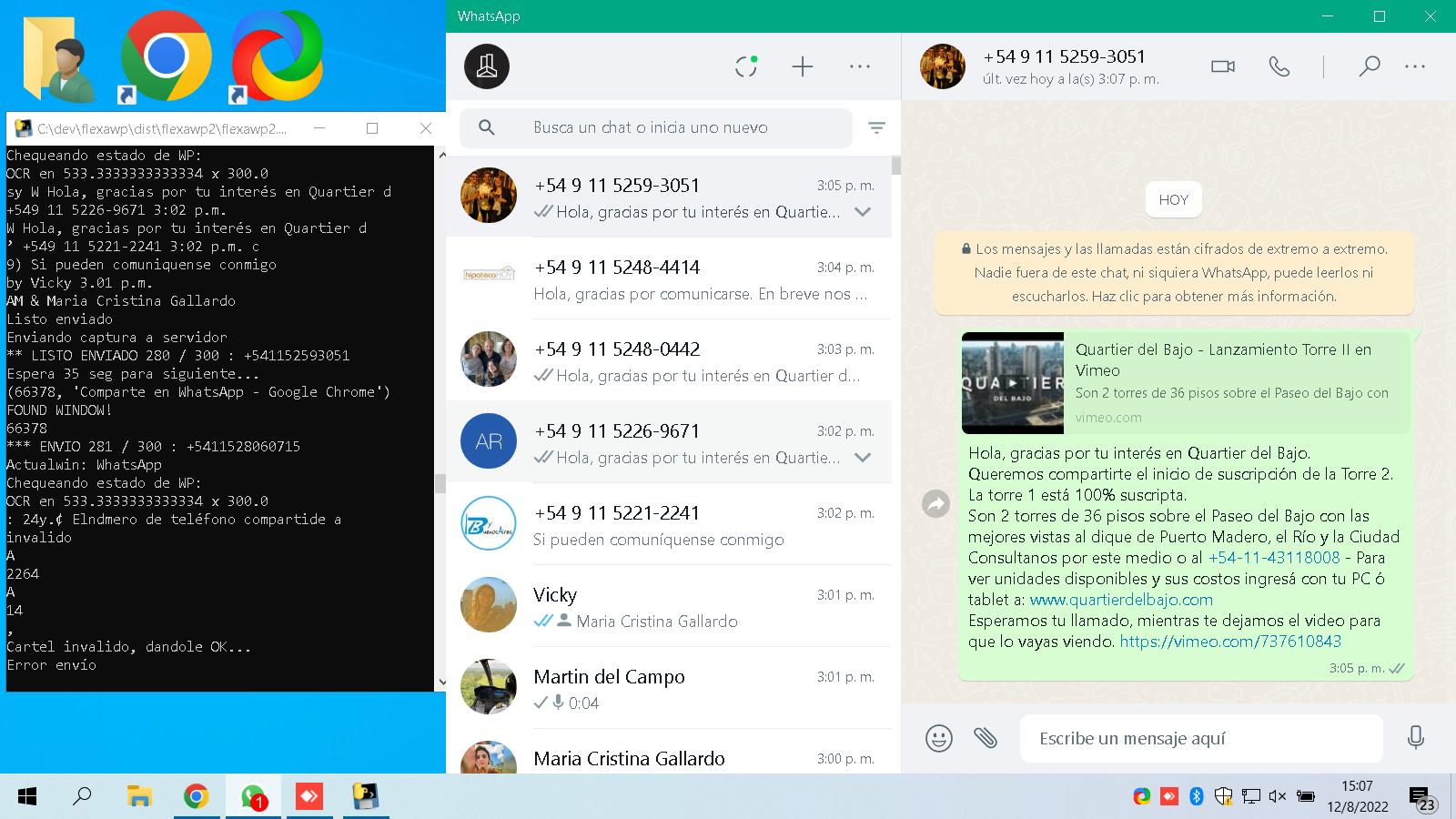Image resolution: width=1456 pixels, height=819 pixels.
Task: Open the console window system menu icon
Action: click(x=23, y=128)
